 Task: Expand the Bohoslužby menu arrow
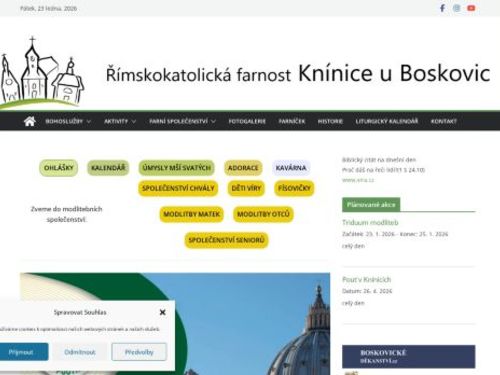click(89, 121)
